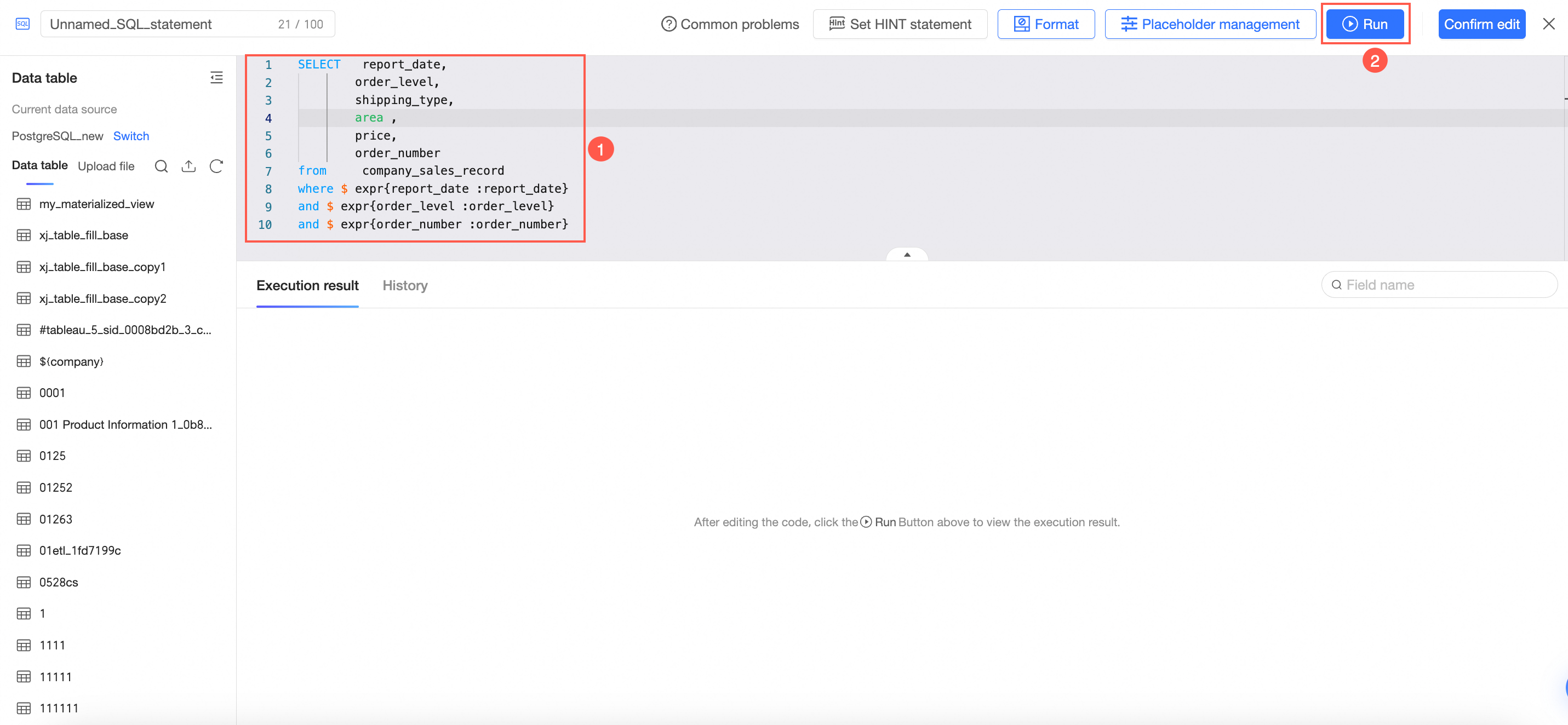Image resolution: width=1568 pixels, height=725 pixels.
Task: Click the upload icon in Data table
Action: pyautogui.click(x=188, y=166)
